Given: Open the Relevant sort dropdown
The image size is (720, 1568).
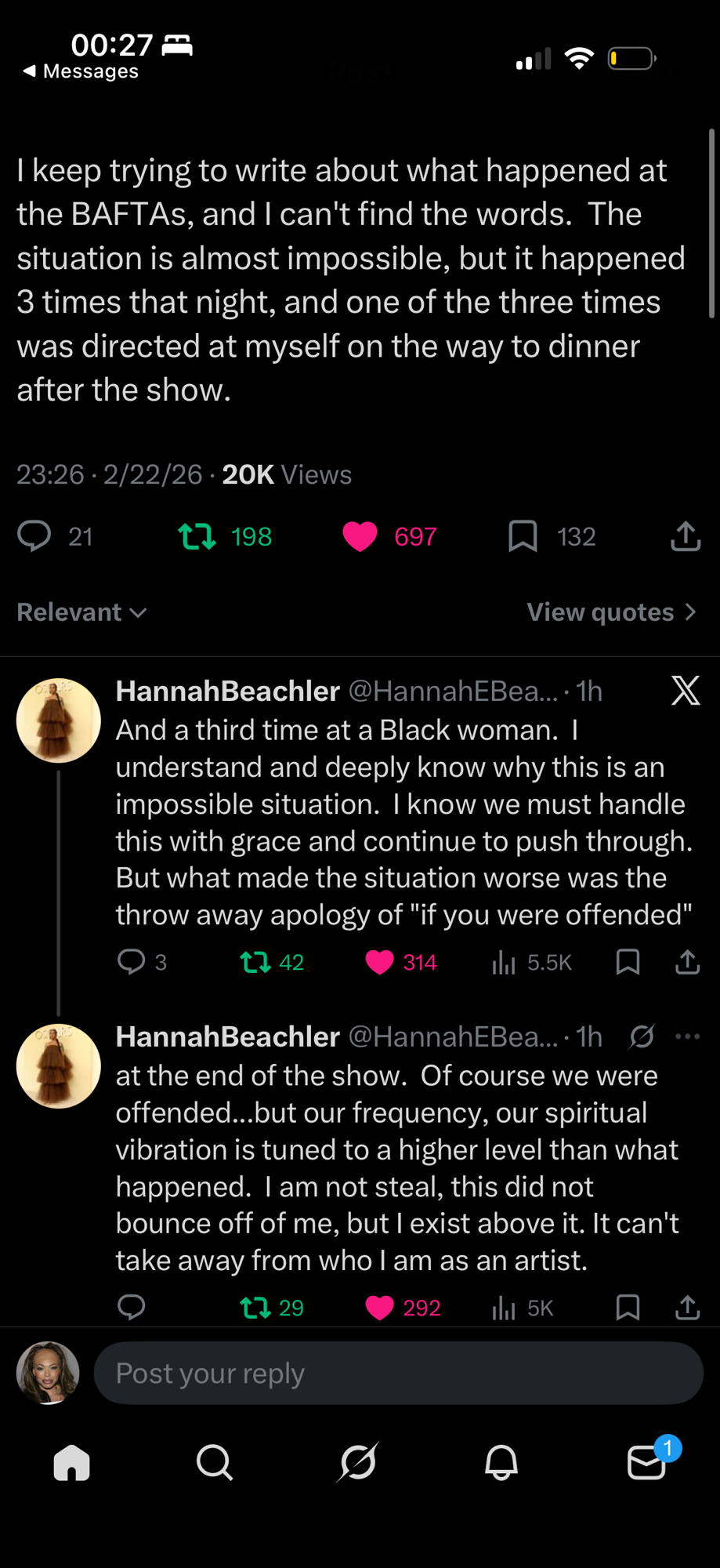Looking at the screenshot, I should (81, 612).
